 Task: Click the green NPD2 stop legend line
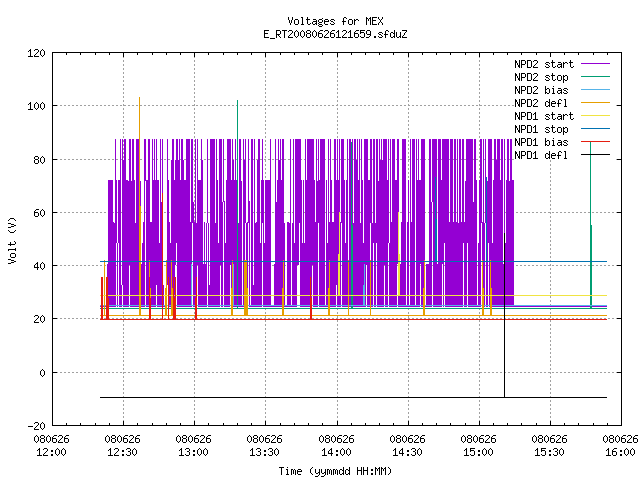coord(596,76)
